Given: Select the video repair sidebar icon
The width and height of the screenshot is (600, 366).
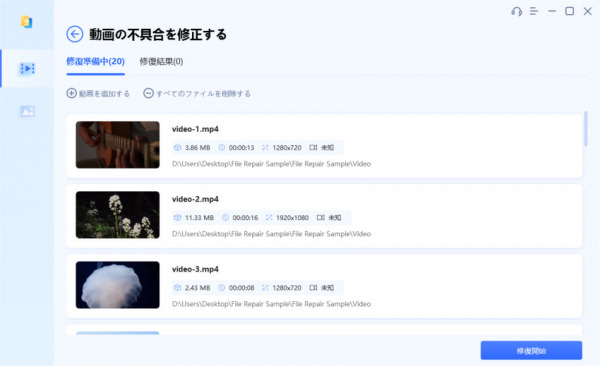Looking at the screenshot, I should pos(27,69).
